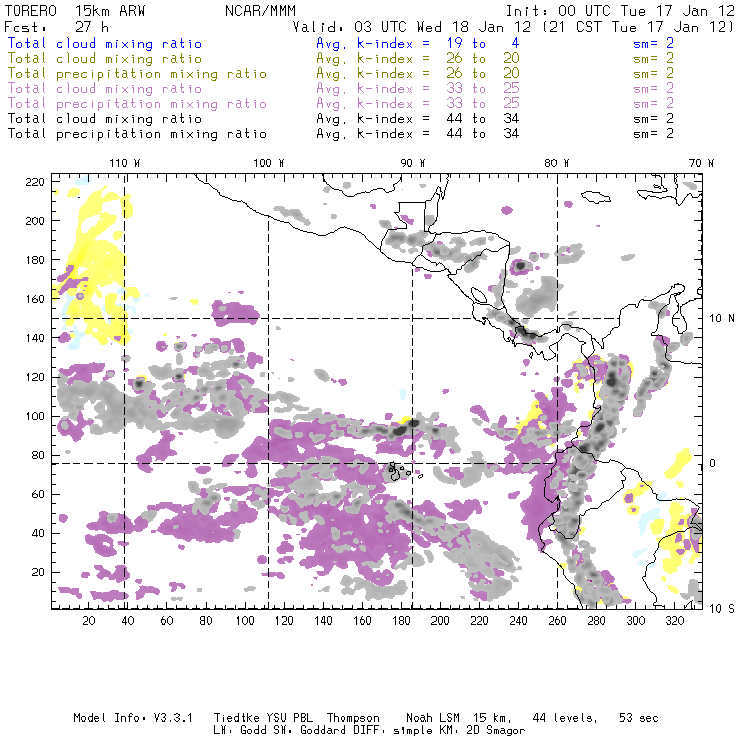The width and height of the screenshot is (740, 740).
Task: Click the "Model Info: V3.3.1" footer text
Action: (133, 718)
